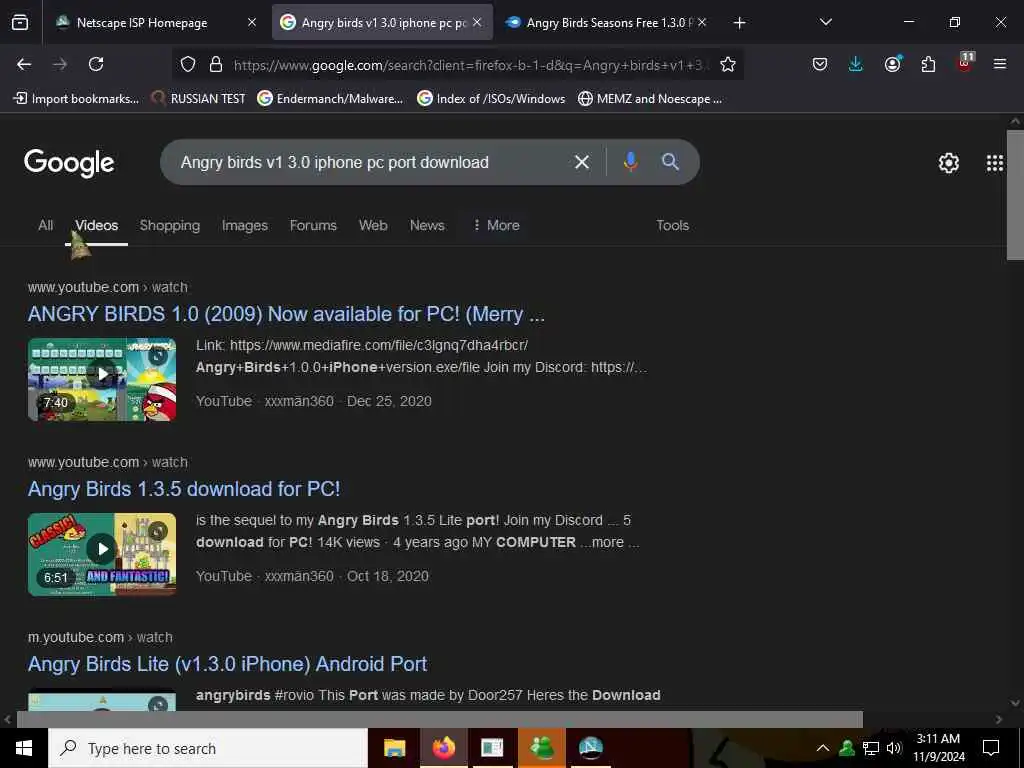Screen dimensions: 1024x768
Task: Close the Angry birds Google search tab
Action: coord(477,22)
